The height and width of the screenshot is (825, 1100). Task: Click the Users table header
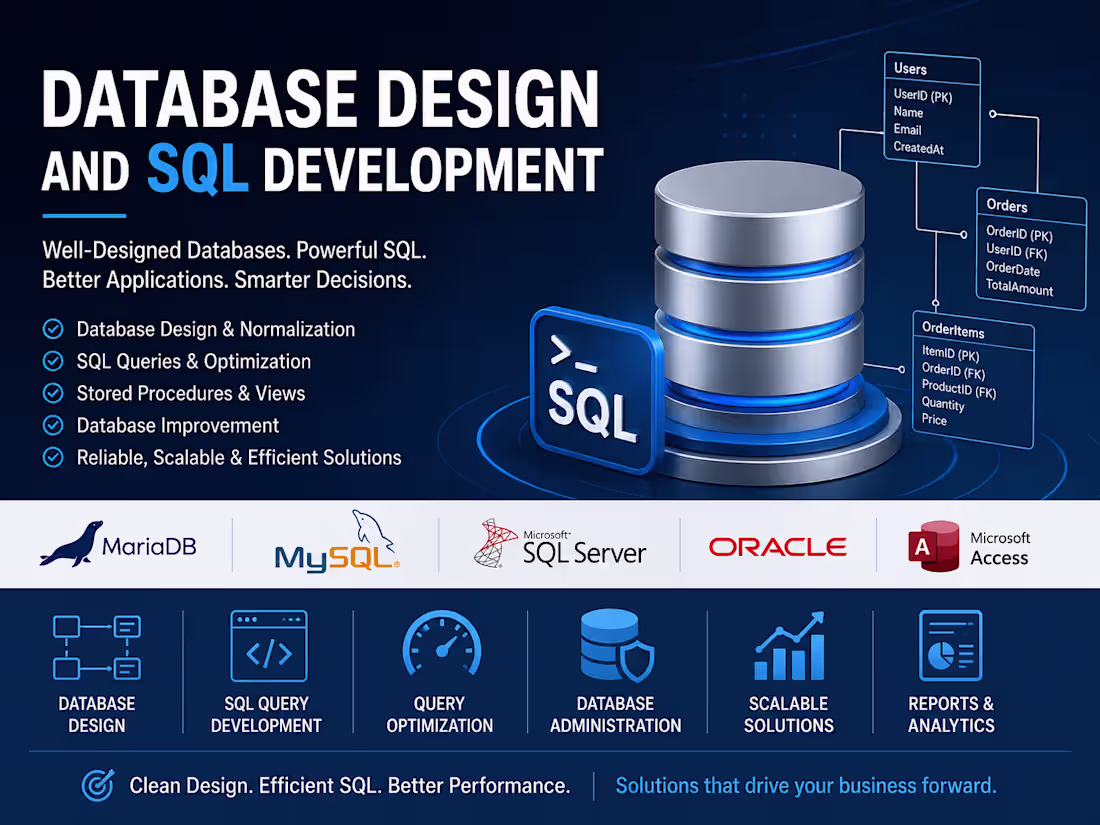tap(932, 69)
